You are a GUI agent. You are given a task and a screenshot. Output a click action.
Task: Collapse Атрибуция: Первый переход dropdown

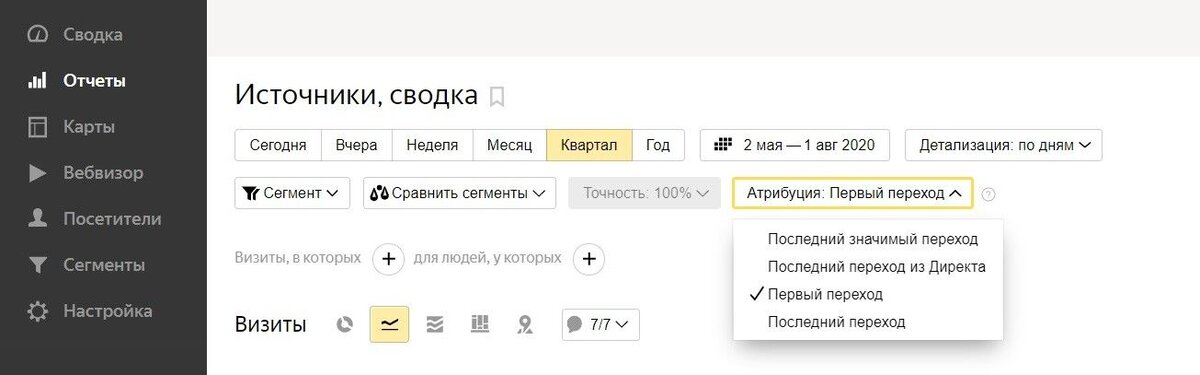click(x=853, y=193)
